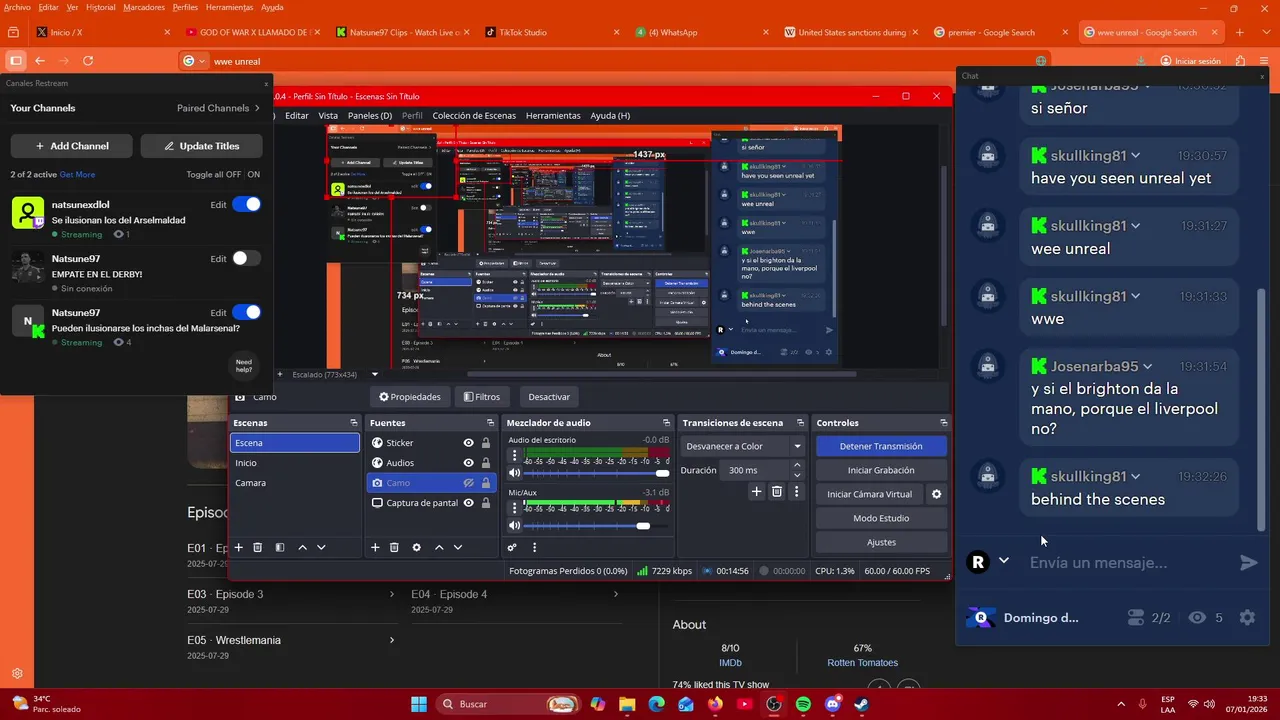The width and height of the screenshot is (1280, 720).
Task: Adjust Audio del escritorio volume slider
Action: 597,473
